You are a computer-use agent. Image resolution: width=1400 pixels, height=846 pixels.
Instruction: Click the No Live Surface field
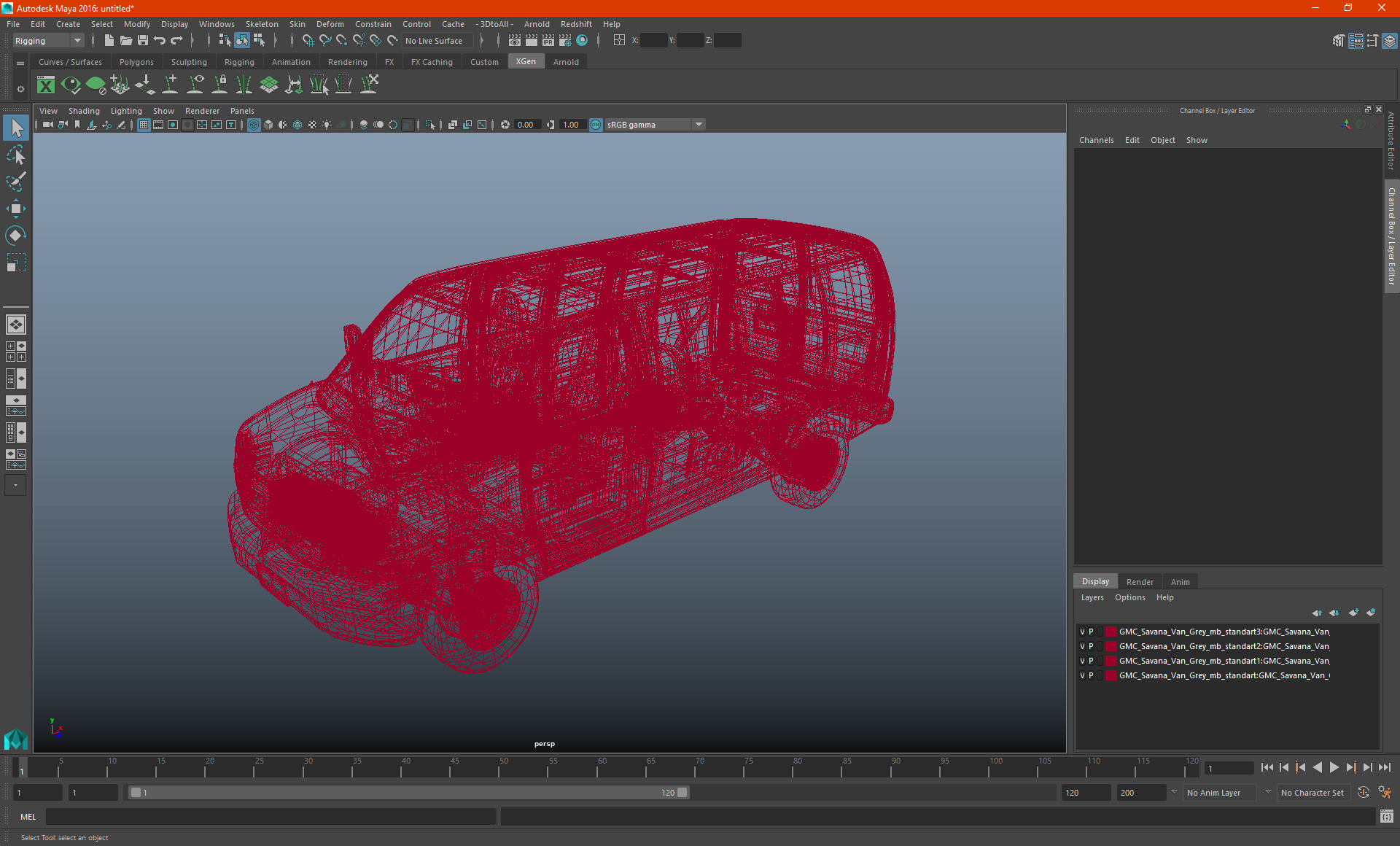tap(438, 41)
